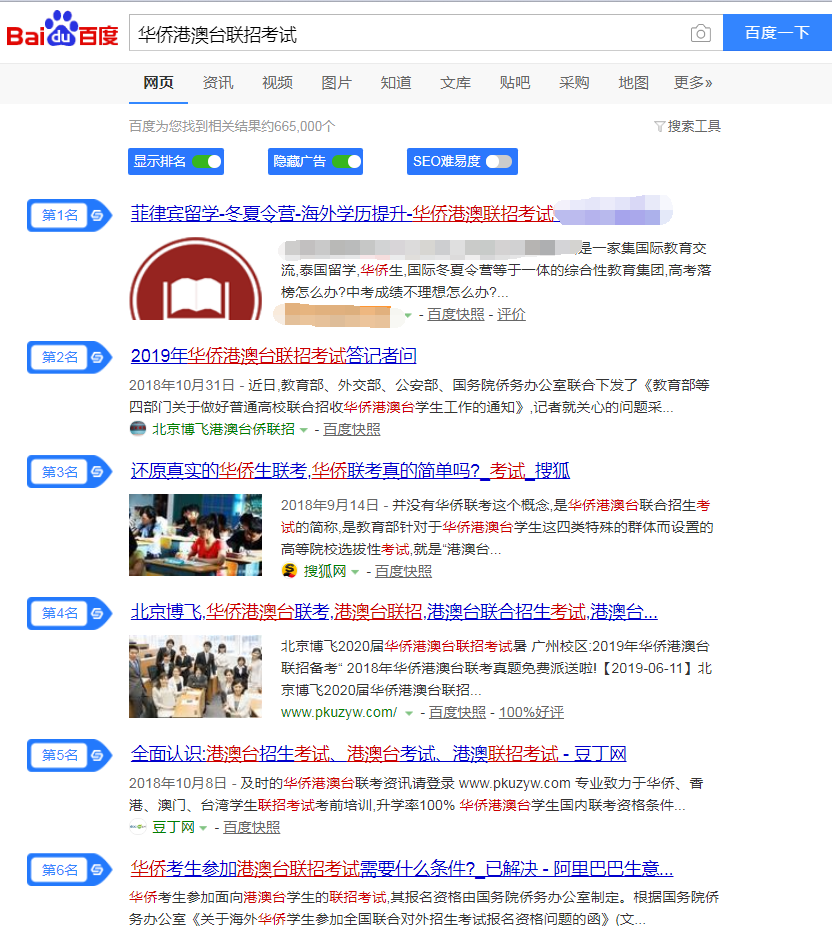Switch to the 视频 tab
This screenshot has width=832, height=926.
click(x=277, y=83)
